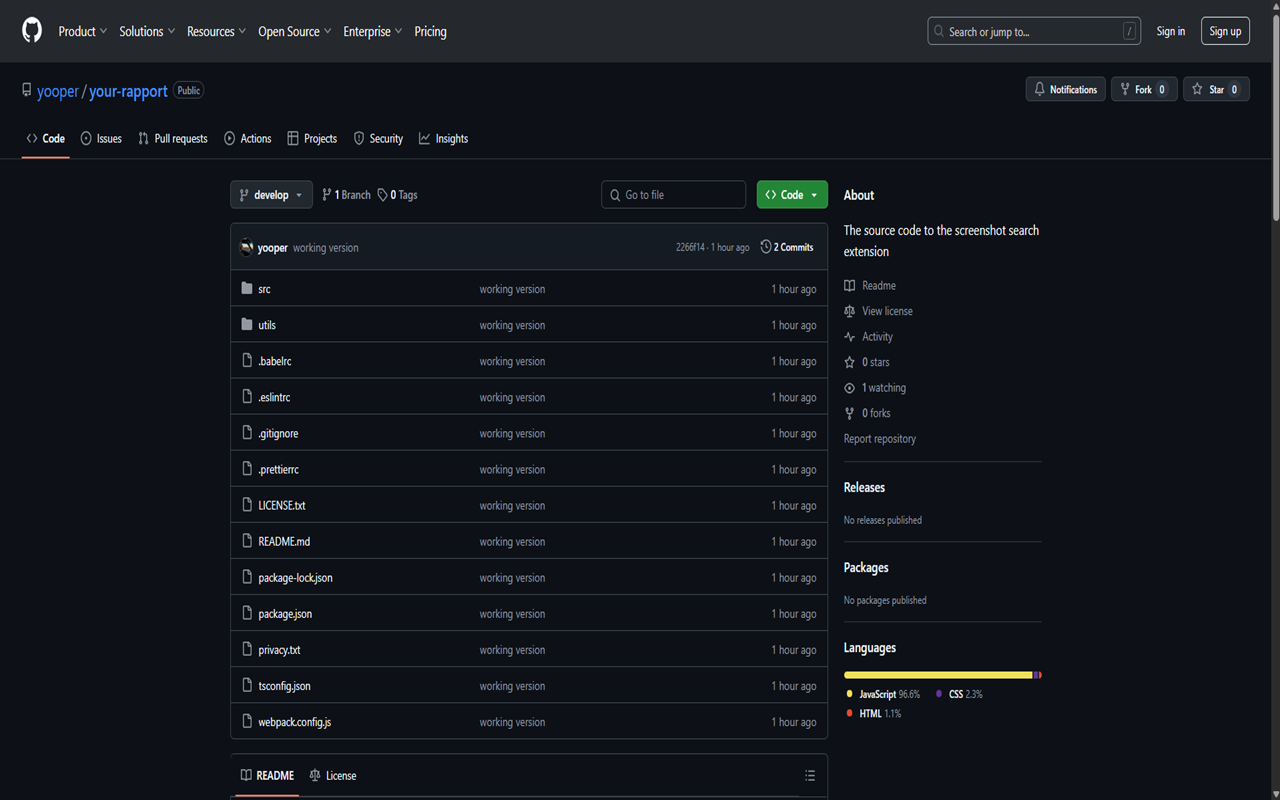This screenshot has height=800, width=1280.
Task: Open the green Code dropdown button
Action: [x=792, y=195]
